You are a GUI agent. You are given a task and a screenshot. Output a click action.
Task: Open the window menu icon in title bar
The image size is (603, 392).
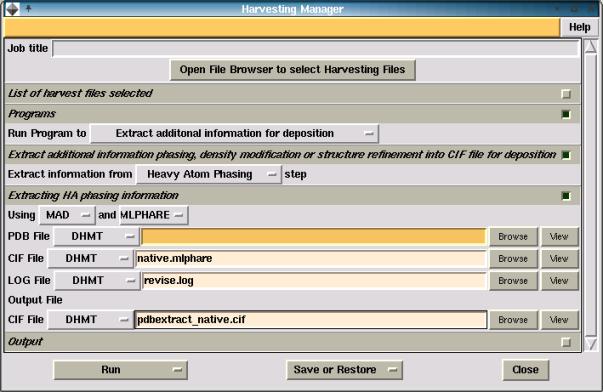click(x=12, y=9)
